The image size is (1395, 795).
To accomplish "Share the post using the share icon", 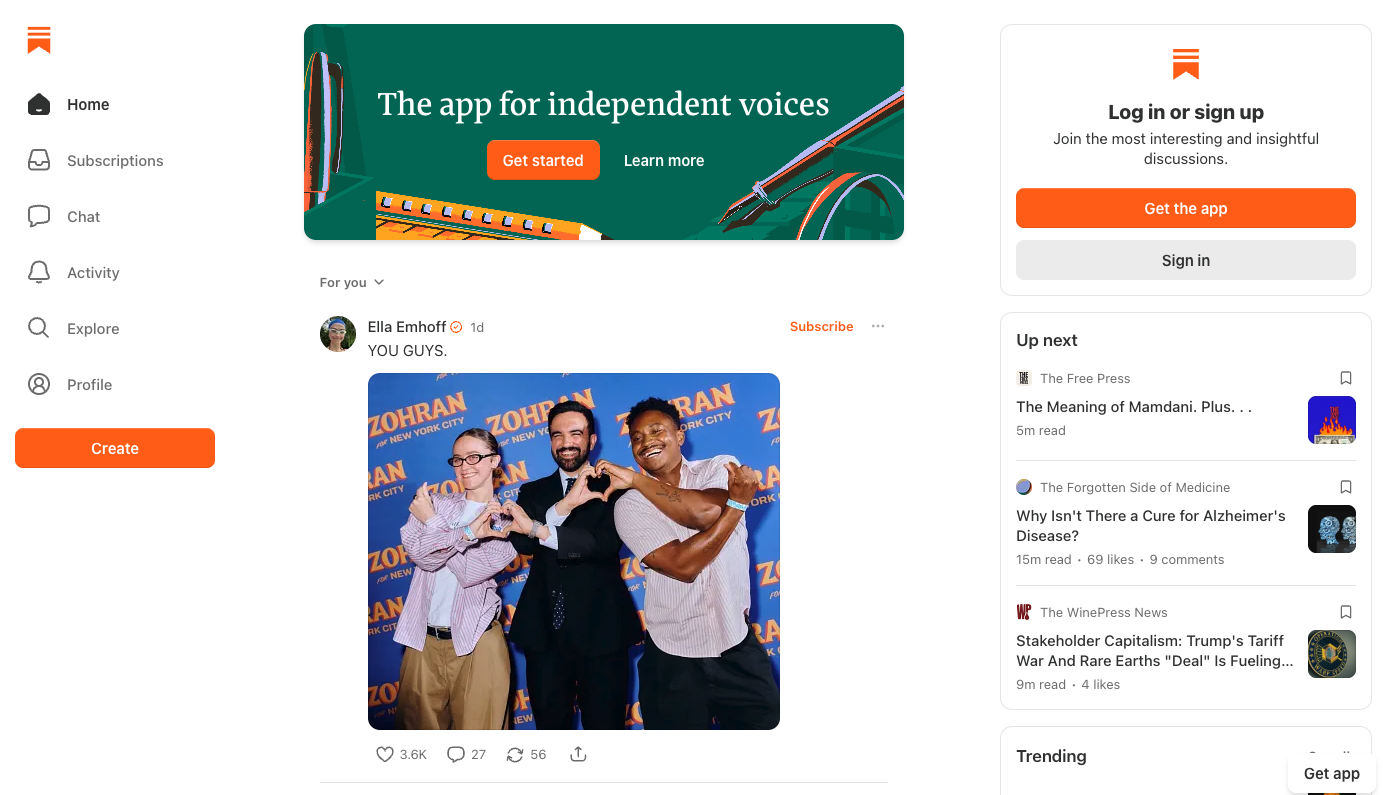I will tap(578, 754).
